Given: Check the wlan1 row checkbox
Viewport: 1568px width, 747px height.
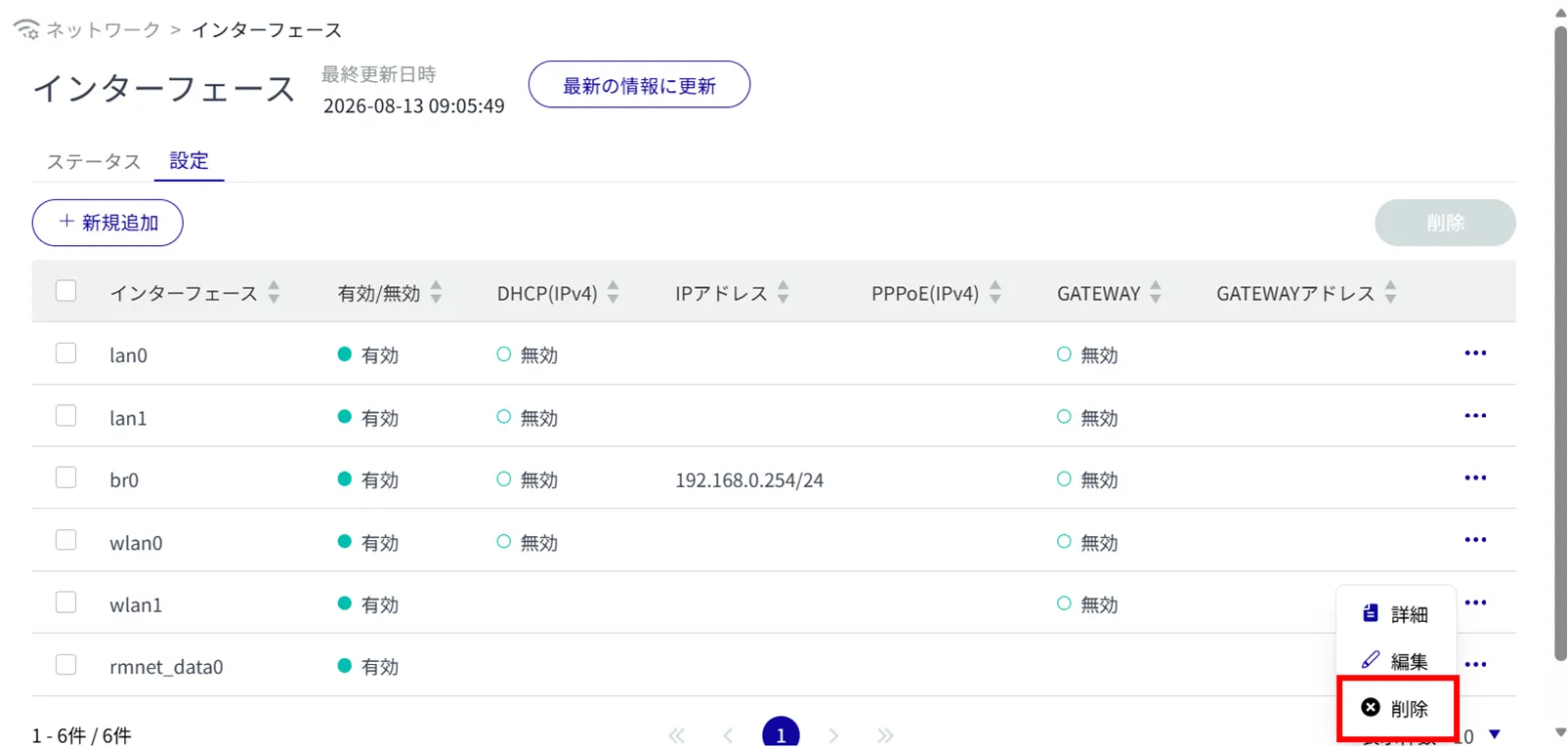Looking at the screenshot, I should pos(65,602).
